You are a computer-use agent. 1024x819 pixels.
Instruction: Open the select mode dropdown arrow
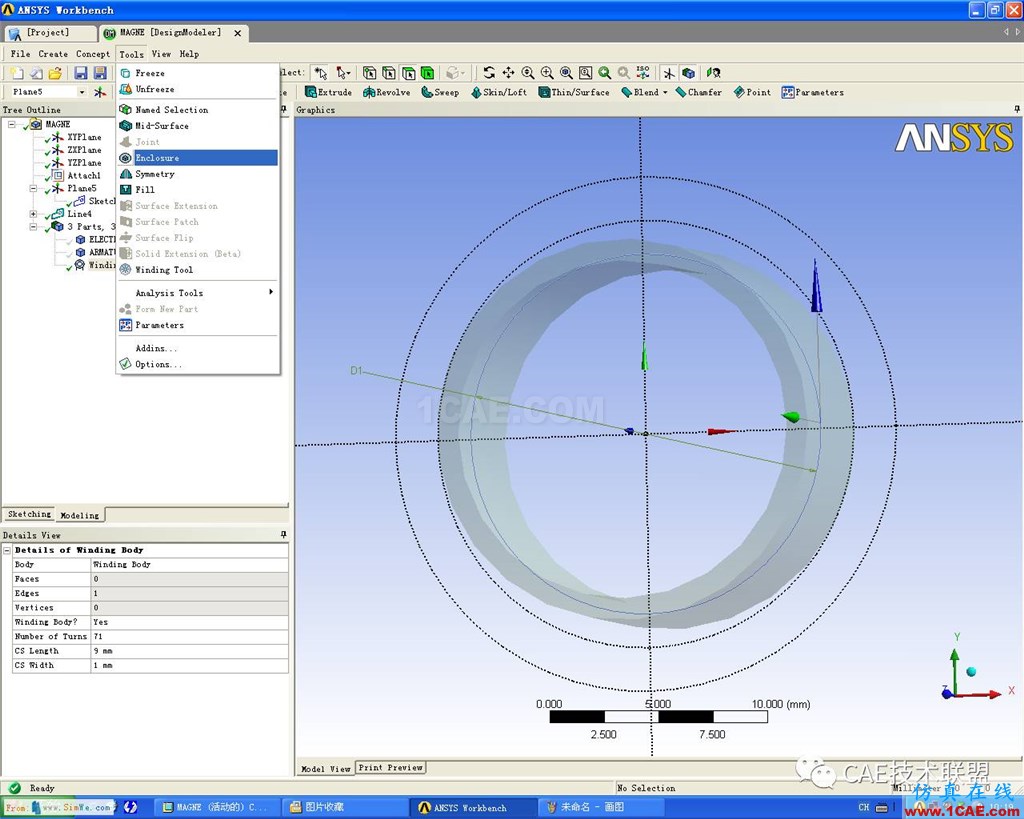click(349, 72)
